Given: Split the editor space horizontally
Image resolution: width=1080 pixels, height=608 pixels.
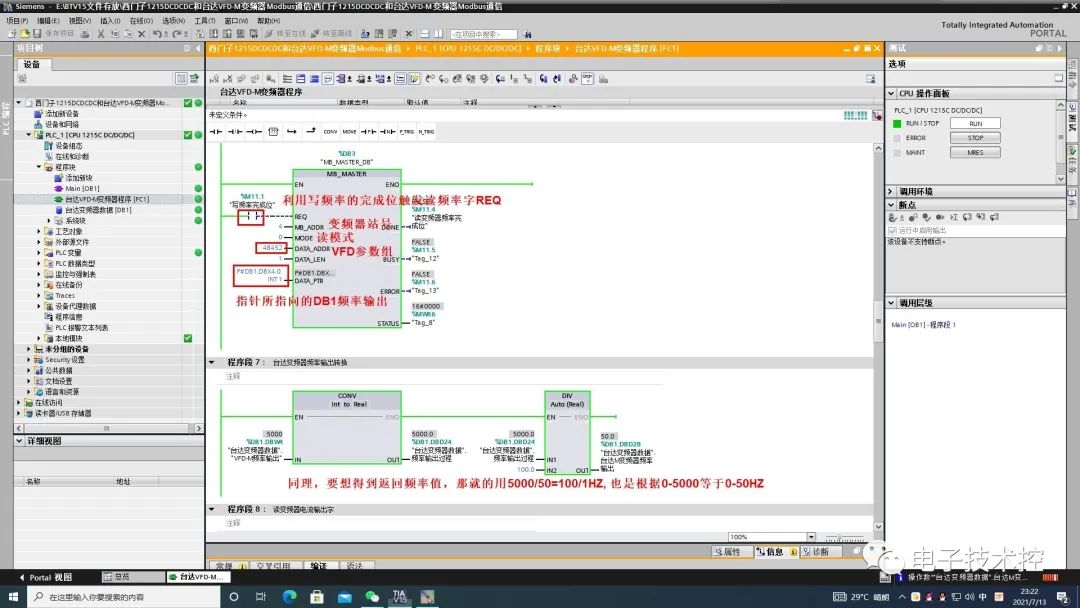Looking at the screenshot, I should click(424, 34).
